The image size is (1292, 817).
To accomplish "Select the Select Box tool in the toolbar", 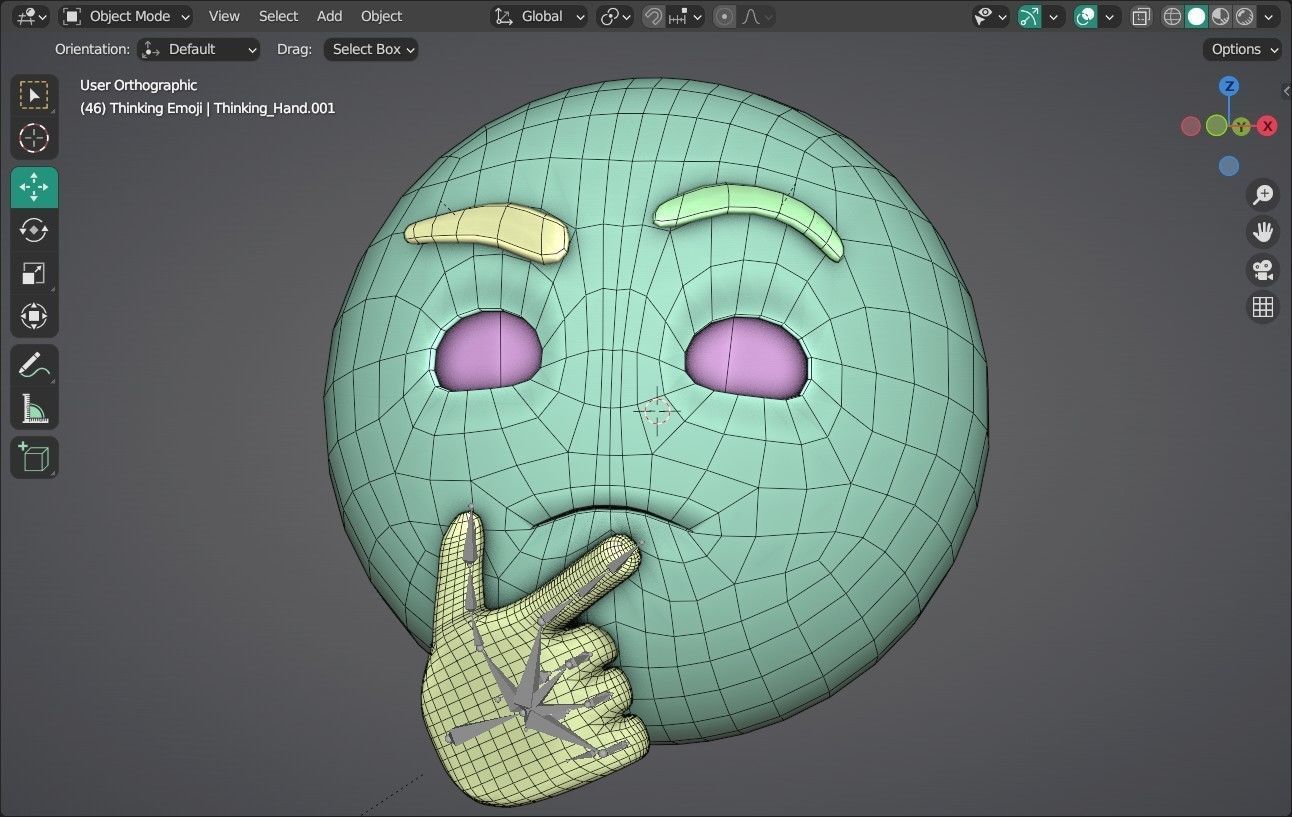I will (x=34, y=96).
